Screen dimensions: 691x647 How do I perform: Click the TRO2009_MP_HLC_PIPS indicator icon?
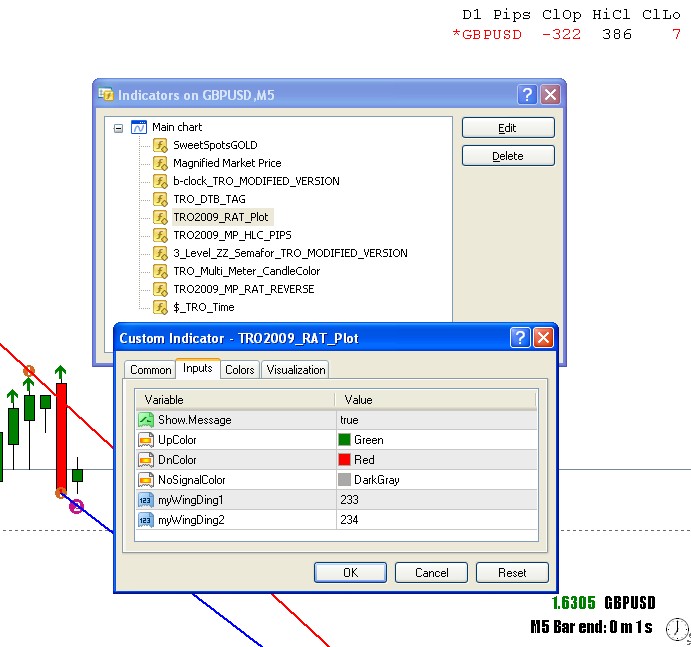[x=160, y=235]
